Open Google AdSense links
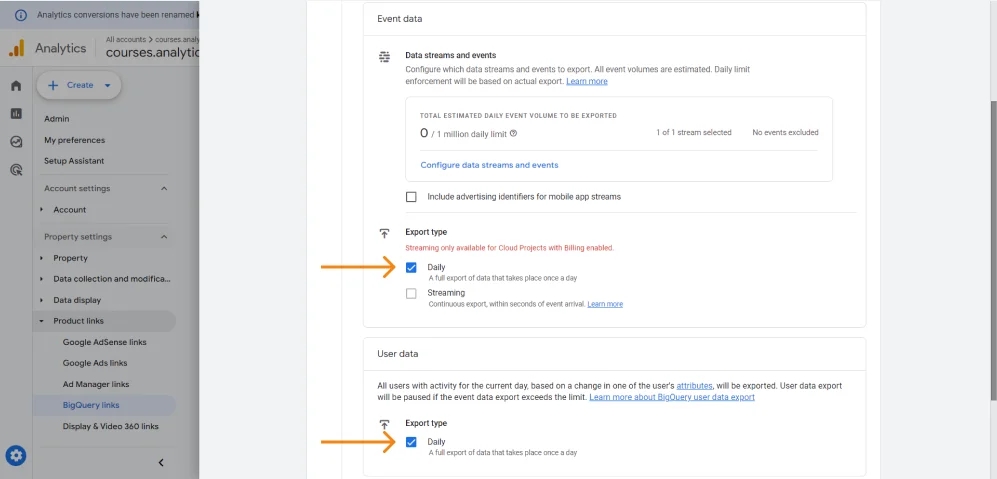This screenshot has width=997, height=479. coord(104,342)
